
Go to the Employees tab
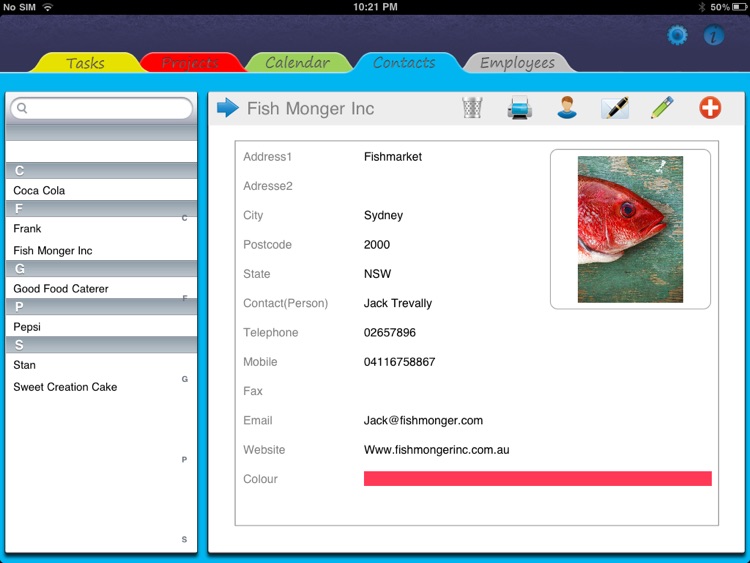pos(517,63)
